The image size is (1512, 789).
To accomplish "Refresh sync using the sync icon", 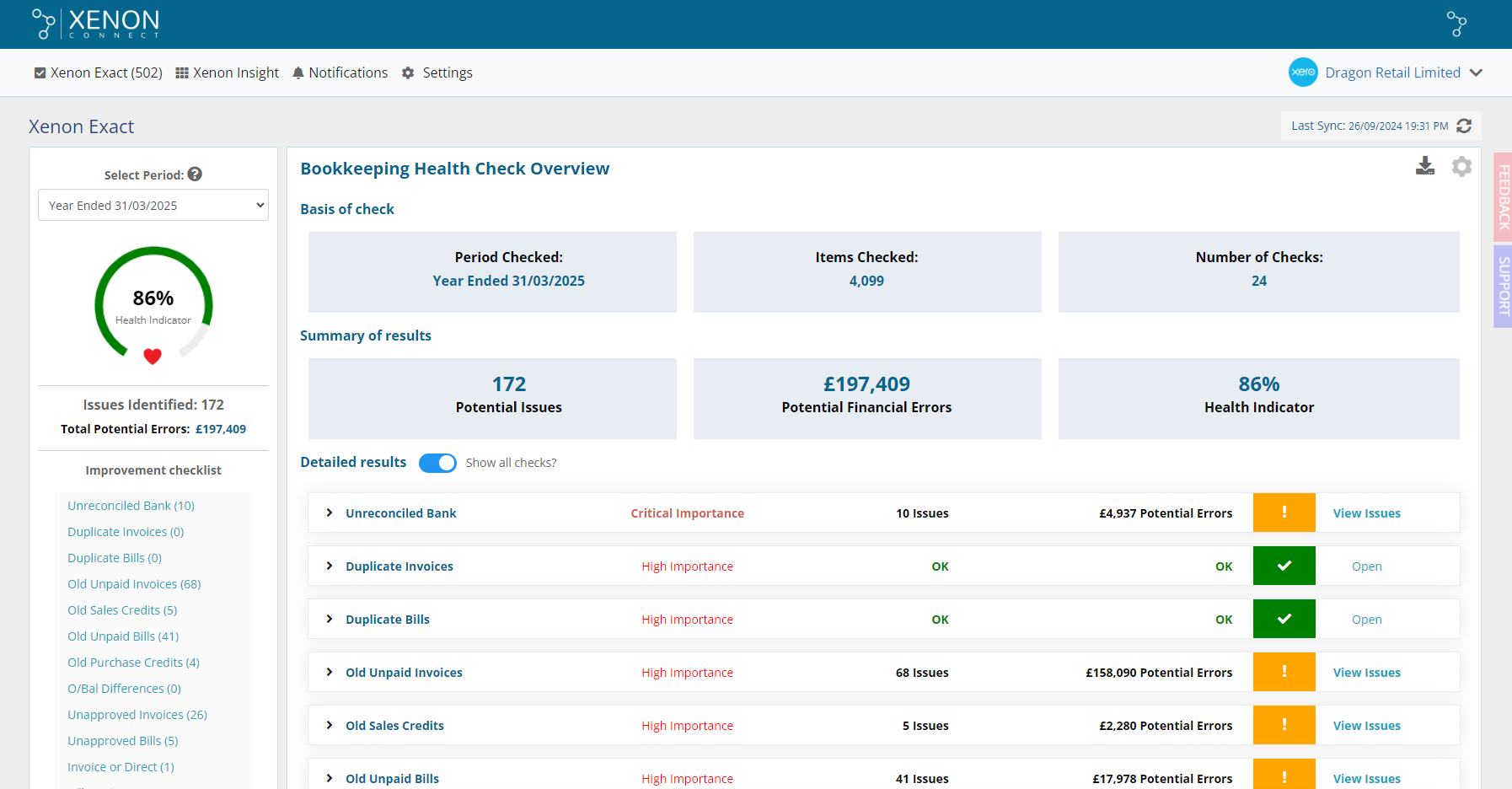I will point(1464,126).
